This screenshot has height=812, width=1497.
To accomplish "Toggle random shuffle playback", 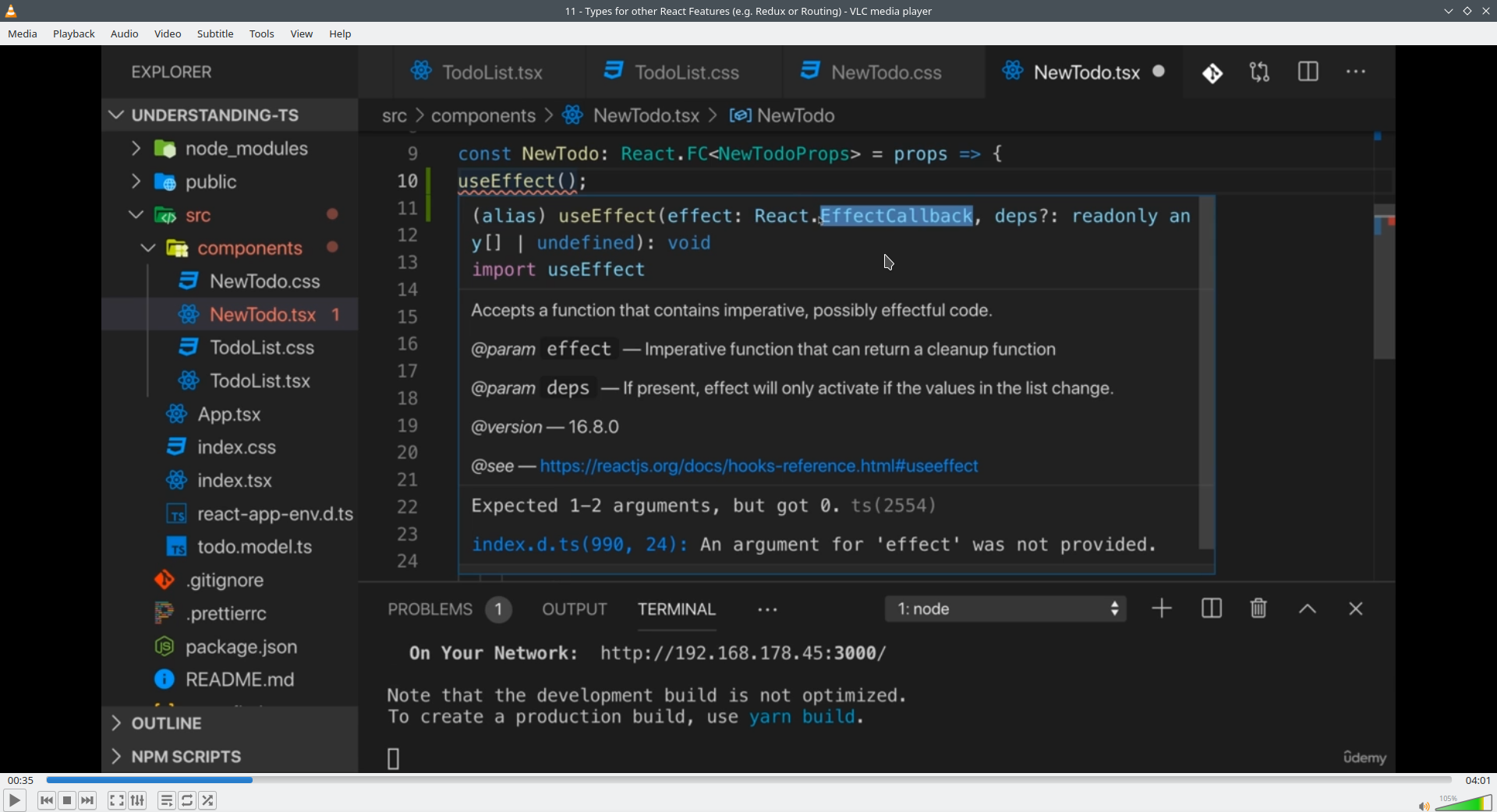I will point(208,800).
